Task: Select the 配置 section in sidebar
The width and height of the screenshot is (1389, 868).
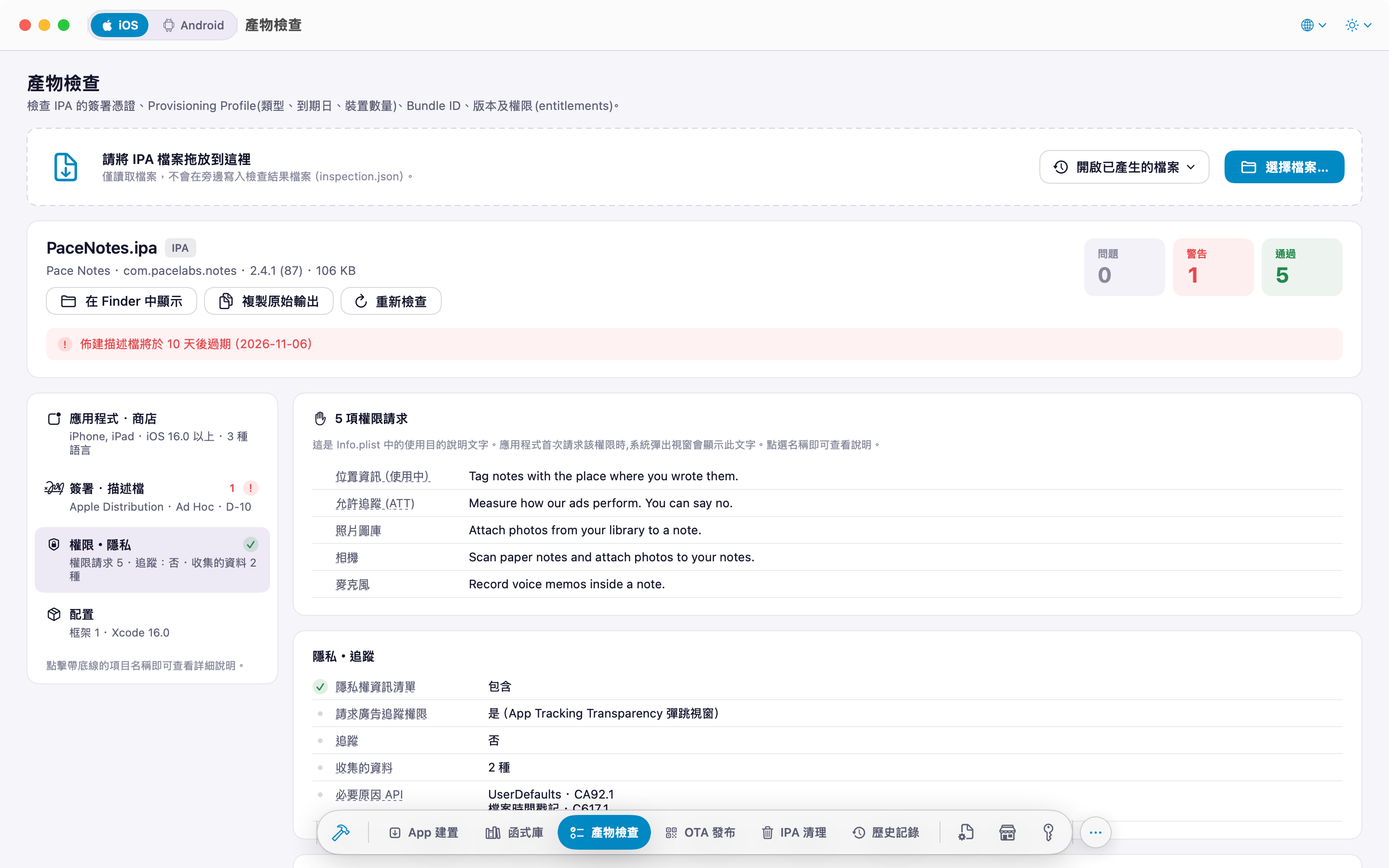Action: pos(152,623)
